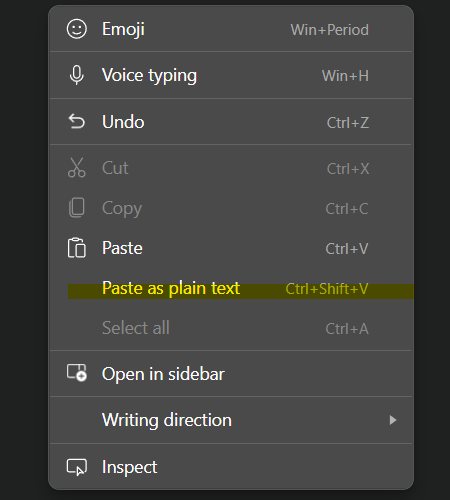Viewport: 450px width, 500px height.
Task: Select Inspect from the context menu
Action: point(231,467)
